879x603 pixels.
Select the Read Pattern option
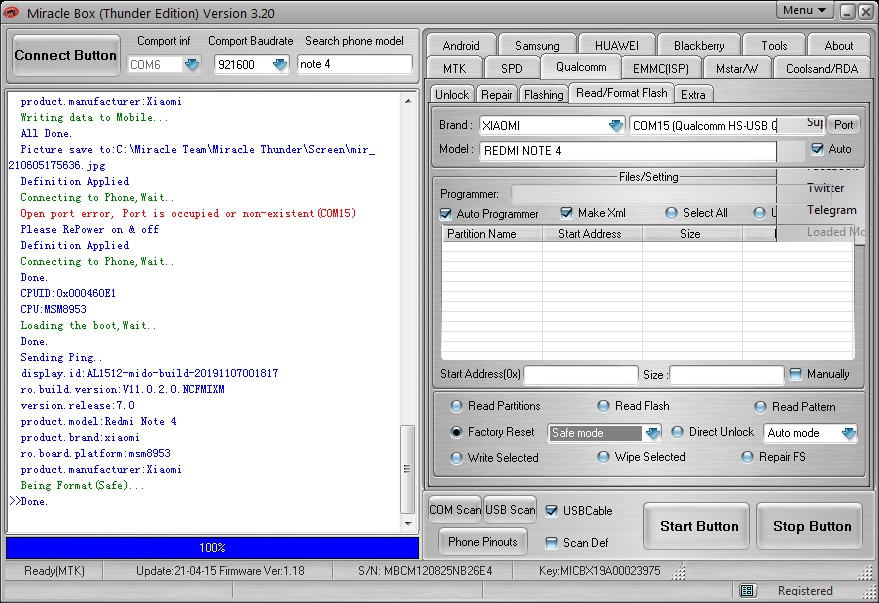pyautogui.click(x=760, y=407)
